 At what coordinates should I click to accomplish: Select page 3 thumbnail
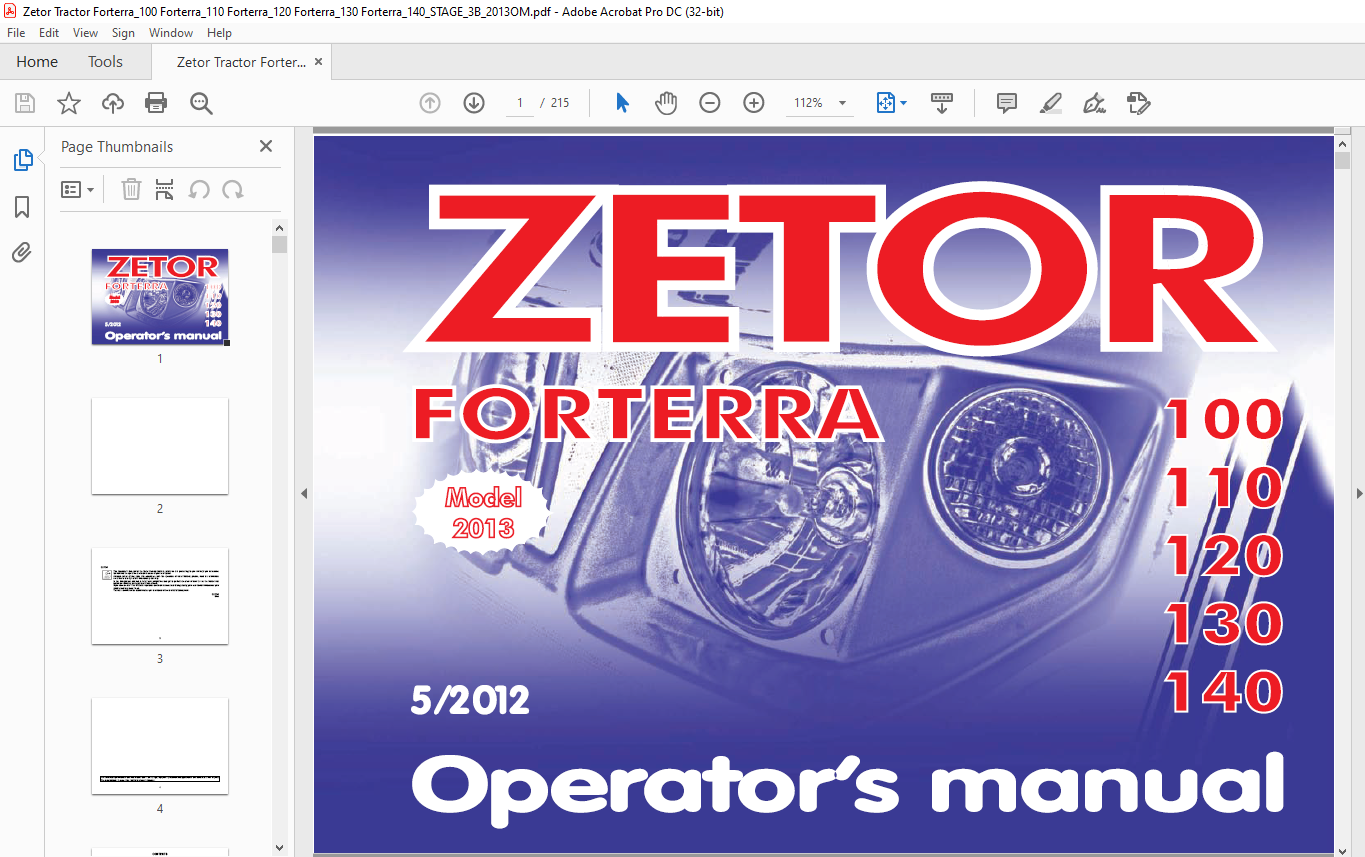click(x=160, y=596)
